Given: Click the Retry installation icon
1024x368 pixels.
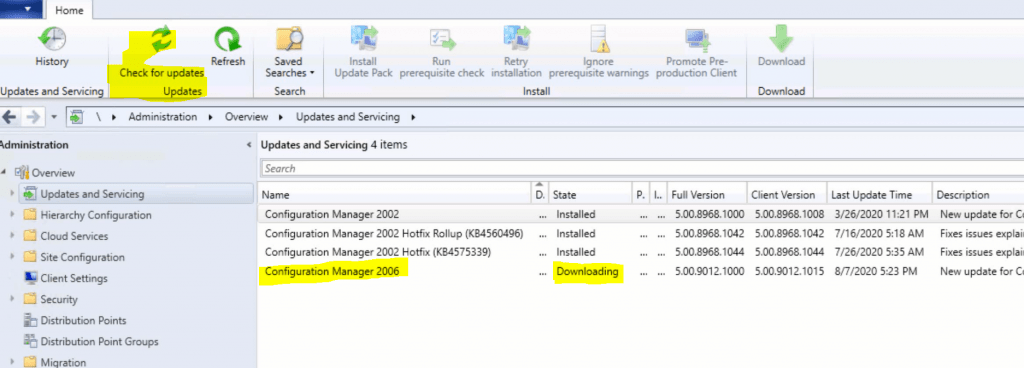Looking at the screenshot, I should 516,38.
